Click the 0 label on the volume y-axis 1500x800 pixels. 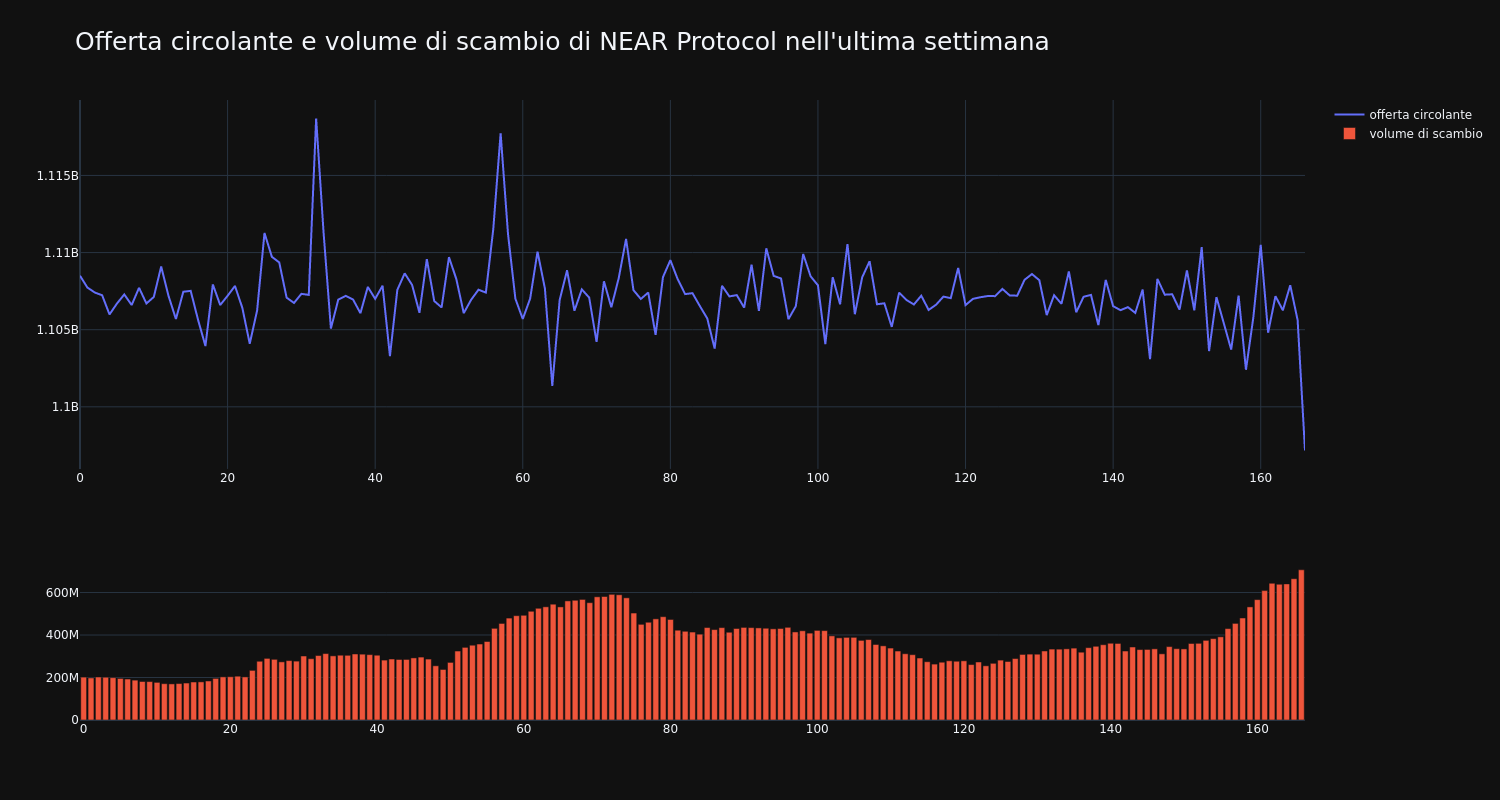pyautogui.click(x=74, y=720)
